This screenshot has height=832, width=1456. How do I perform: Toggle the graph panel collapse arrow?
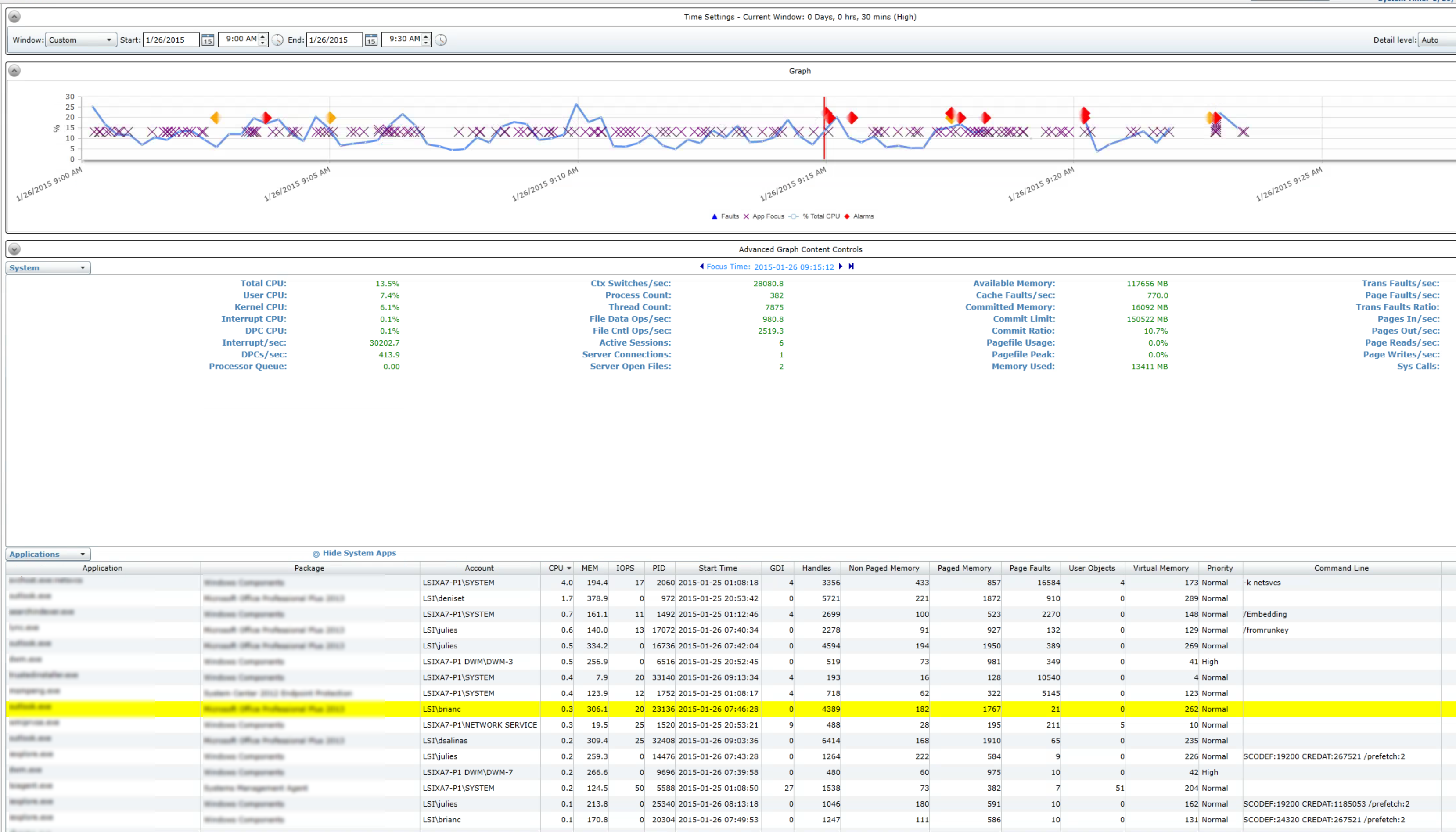14,70
